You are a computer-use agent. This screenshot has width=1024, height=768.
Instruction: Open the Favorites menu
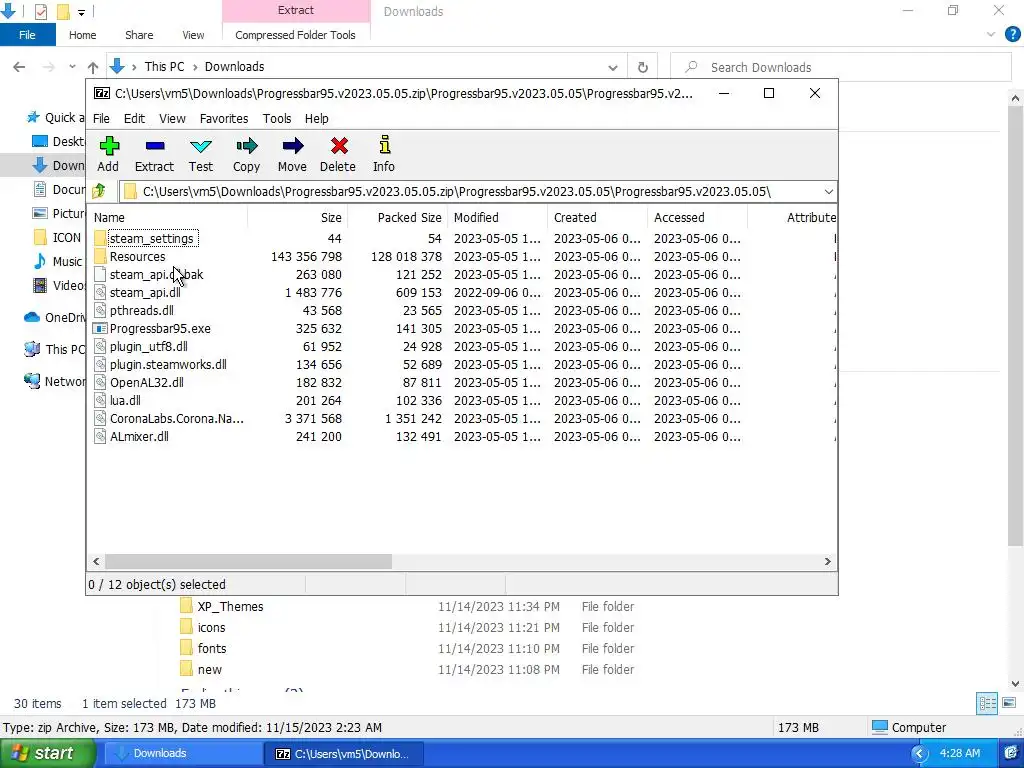click(x=224, y=118)
